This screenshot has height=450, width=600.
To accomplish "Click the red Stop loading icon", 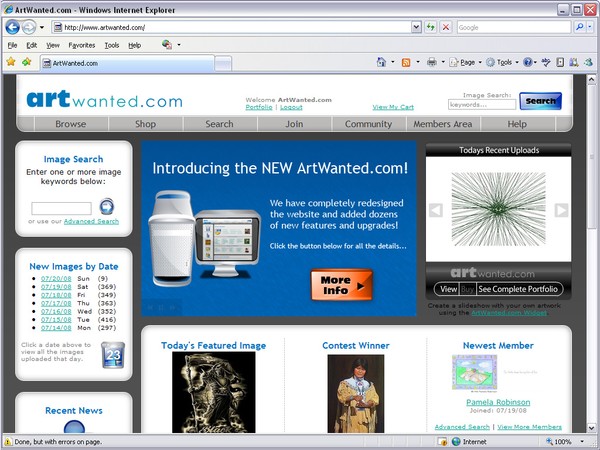I will click(x=446, y=27).
